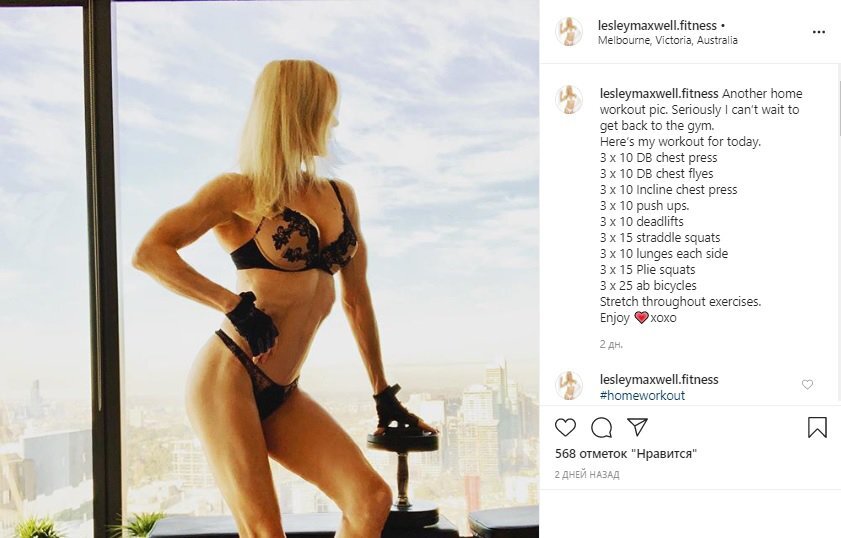Image resolution: width=841 pixels, height=538 pixels.
Task: Click the caption's lesleymaxwell.fitness username
Action: coord(659,93)
